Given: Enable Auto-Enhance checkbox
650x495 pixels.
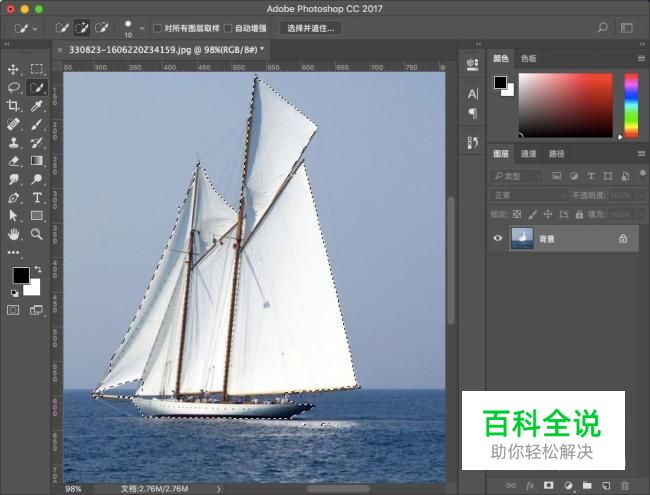Looking at the screenshot, I should 228,28.
